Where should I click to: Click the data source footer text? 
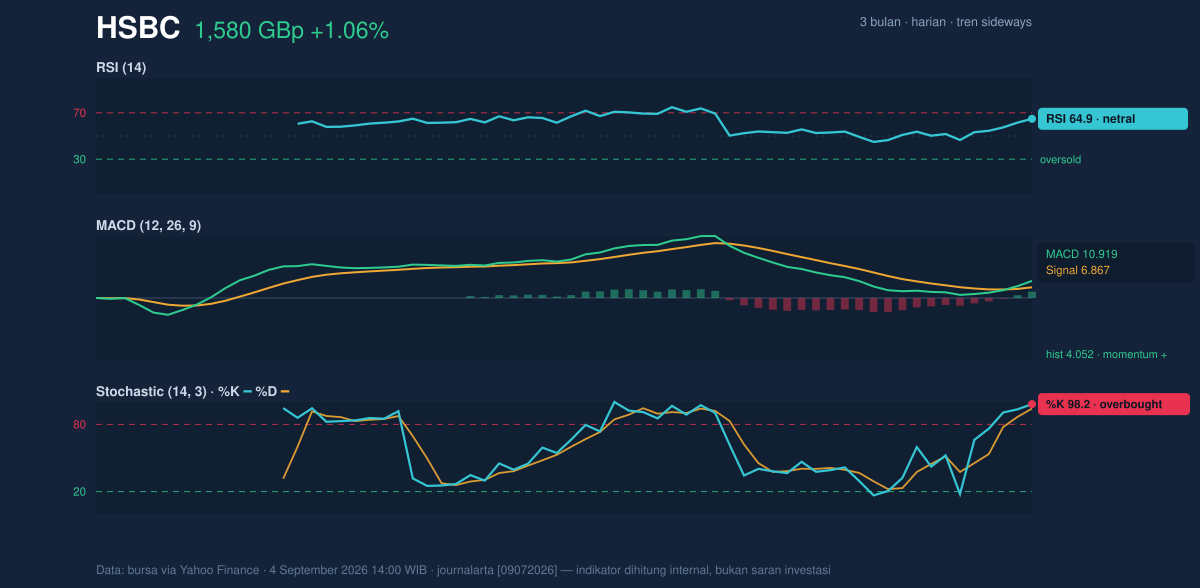click(x=463, y=570)
